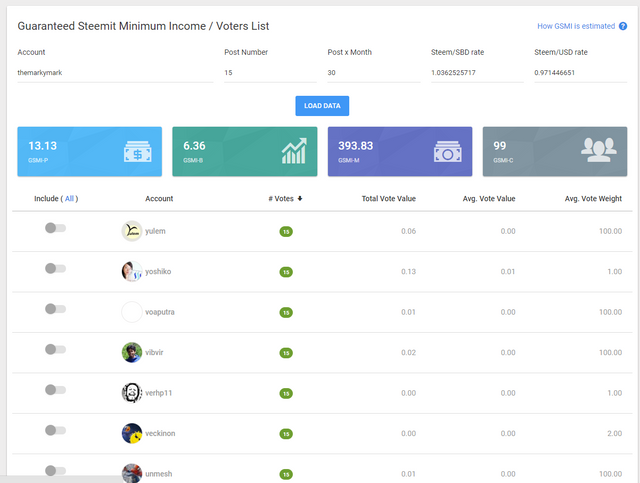Toggle include switch for verhp11
Screen dimensions: 640x483
click(56, 390)
